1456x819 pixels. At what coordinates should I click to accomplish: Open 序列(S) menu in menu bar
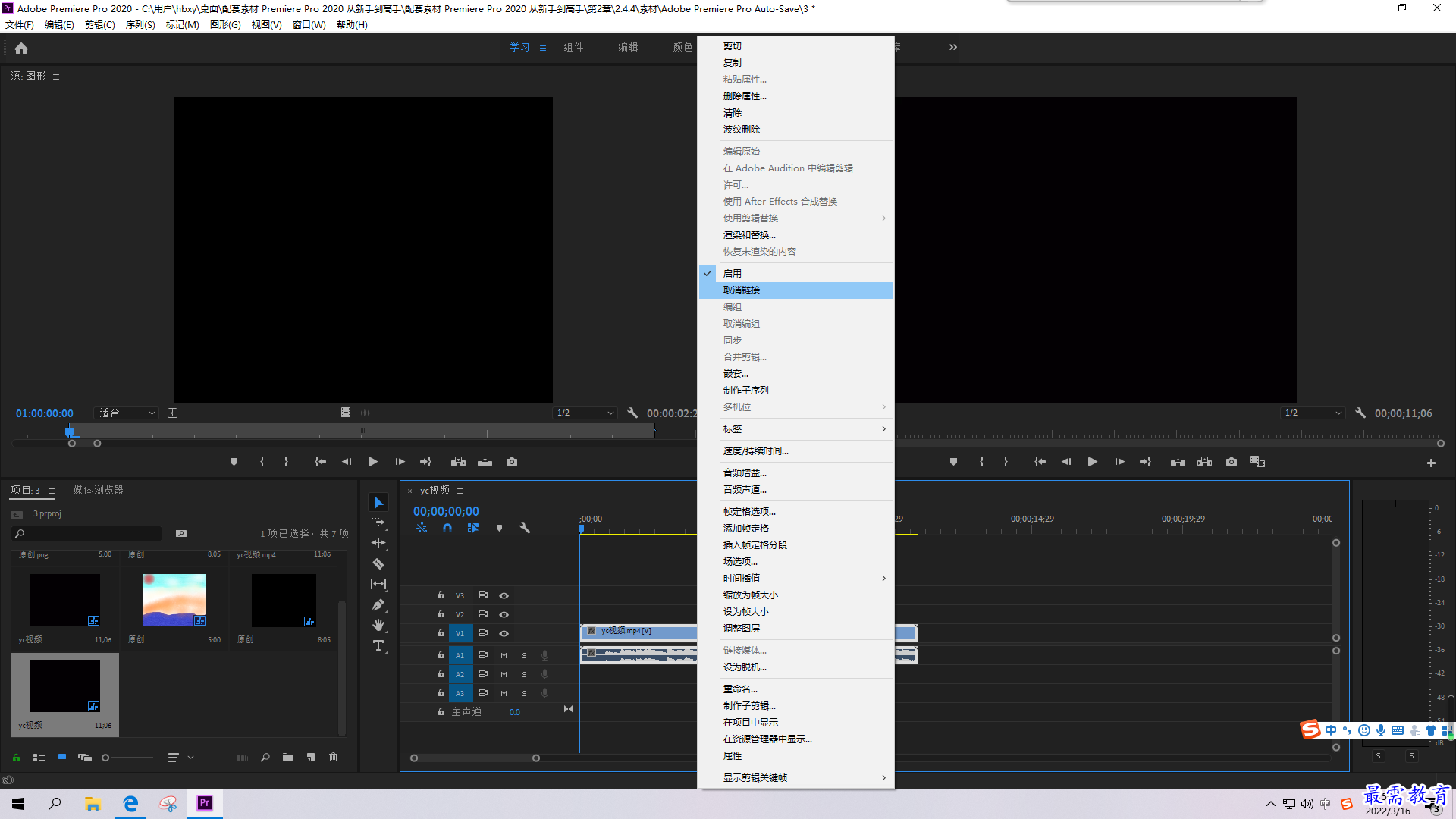(x=140, y=24)
